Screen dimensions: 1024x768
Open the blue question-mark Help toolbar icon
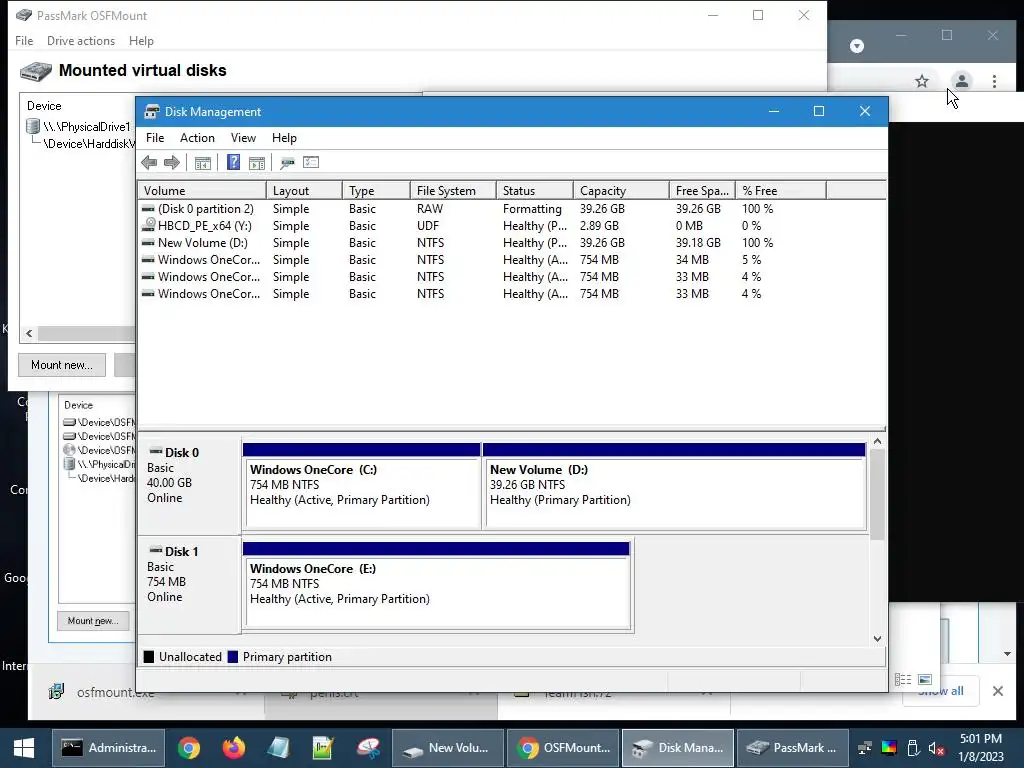[x=233, y=163]
